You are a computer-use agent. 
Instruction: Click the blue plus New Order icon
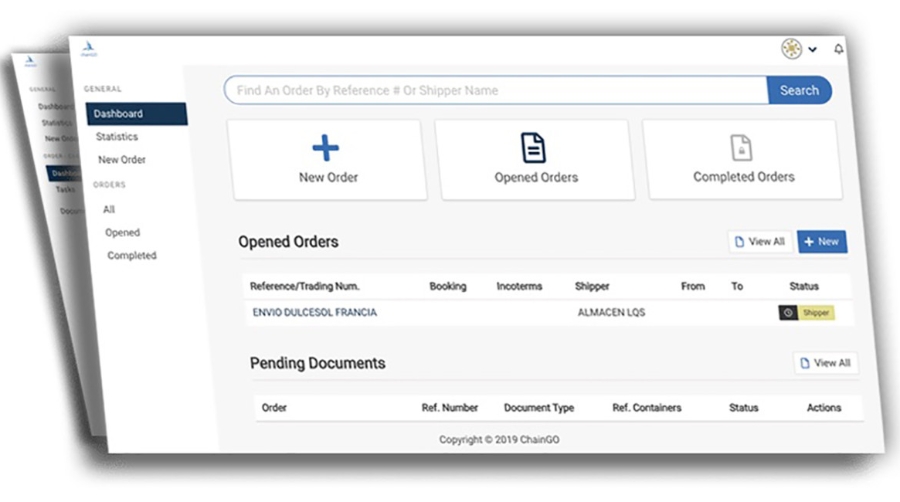point(326,148)
